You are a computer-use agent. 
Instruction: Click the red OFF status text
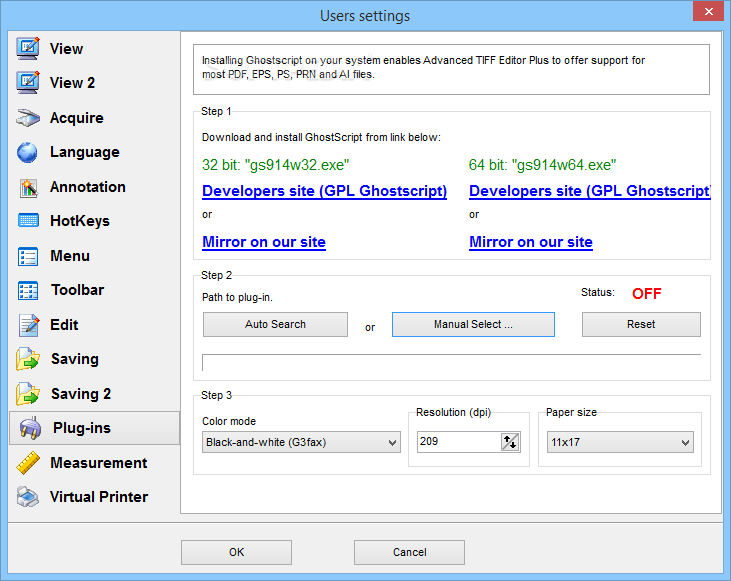(x=647, y=293)
